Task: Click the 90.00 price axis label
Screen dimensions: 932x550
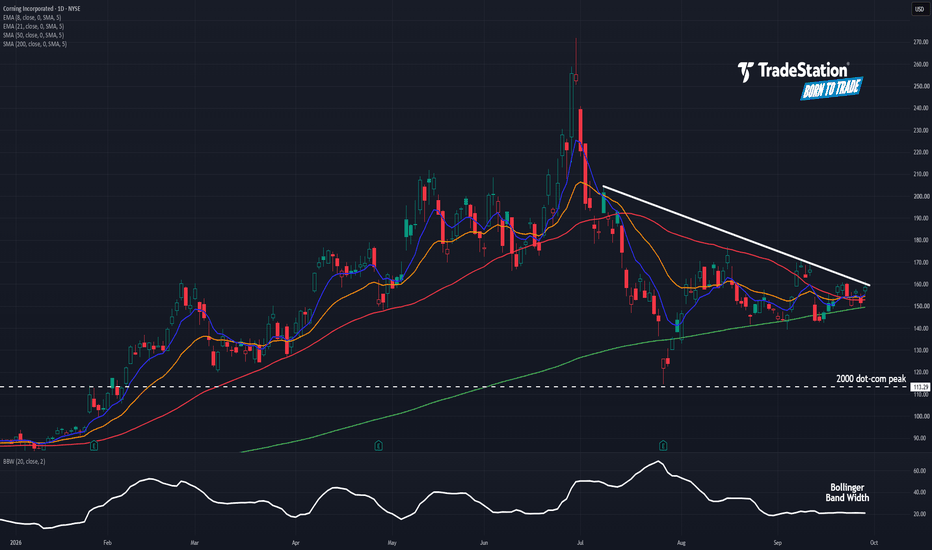Action: coord(920,438)
